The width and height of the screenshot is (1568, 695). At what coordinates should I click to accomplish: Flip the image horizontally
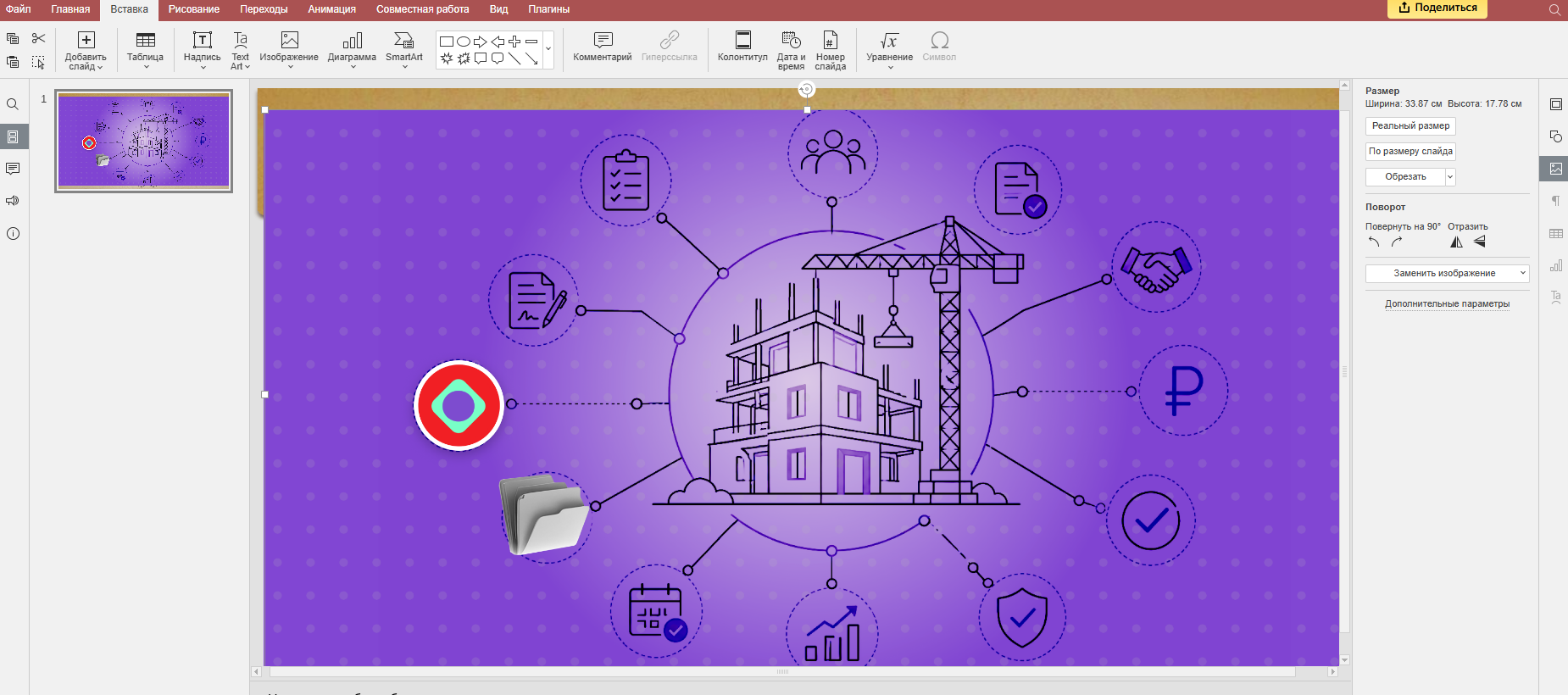tap(1456, 242)
